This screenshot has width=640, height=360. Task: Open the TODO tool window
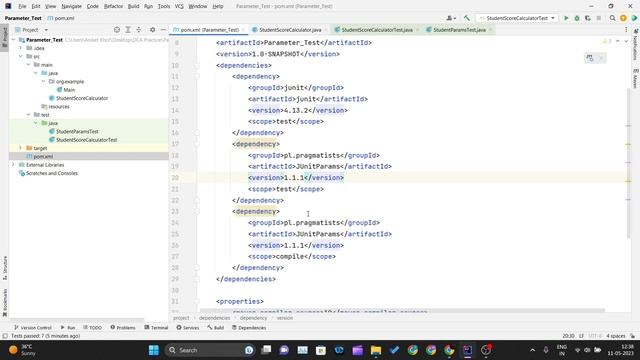(x=92, y=328)
